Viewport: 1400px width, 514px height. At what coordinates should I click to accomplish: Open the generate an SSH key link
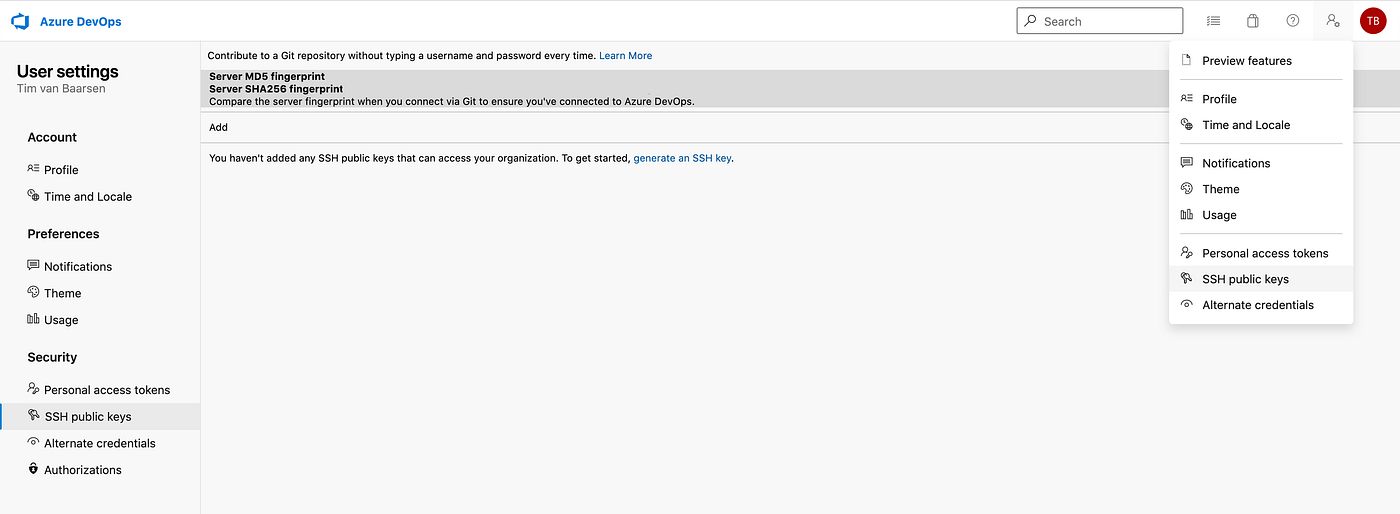click(682, 158)
